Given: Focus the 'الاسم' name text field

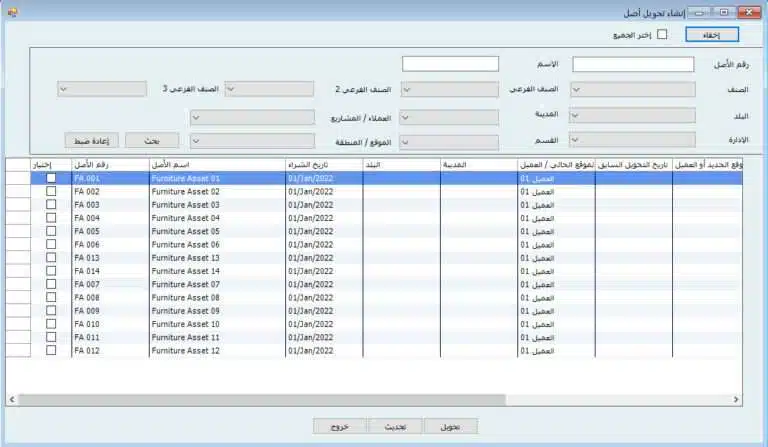Looking at the screenshot, I should click(x=450, y=64).
